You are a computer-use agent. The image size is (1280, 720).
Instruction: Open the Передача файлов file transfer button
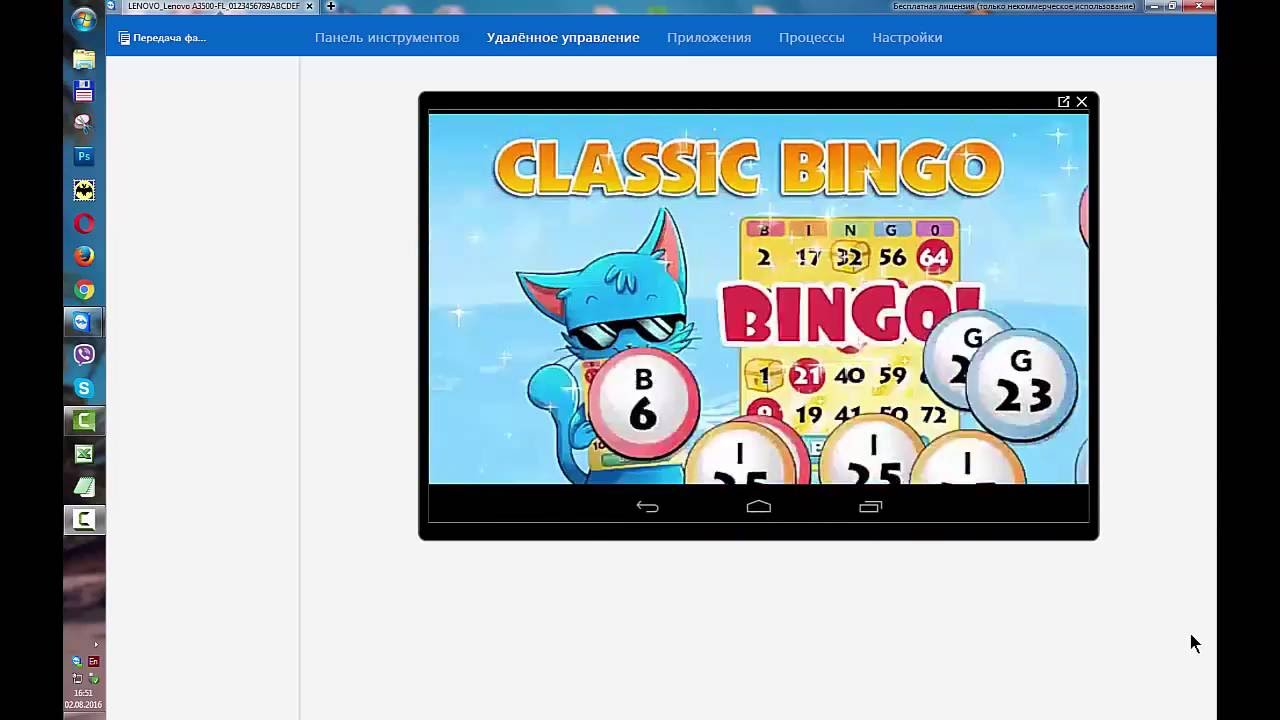point(162,38)
